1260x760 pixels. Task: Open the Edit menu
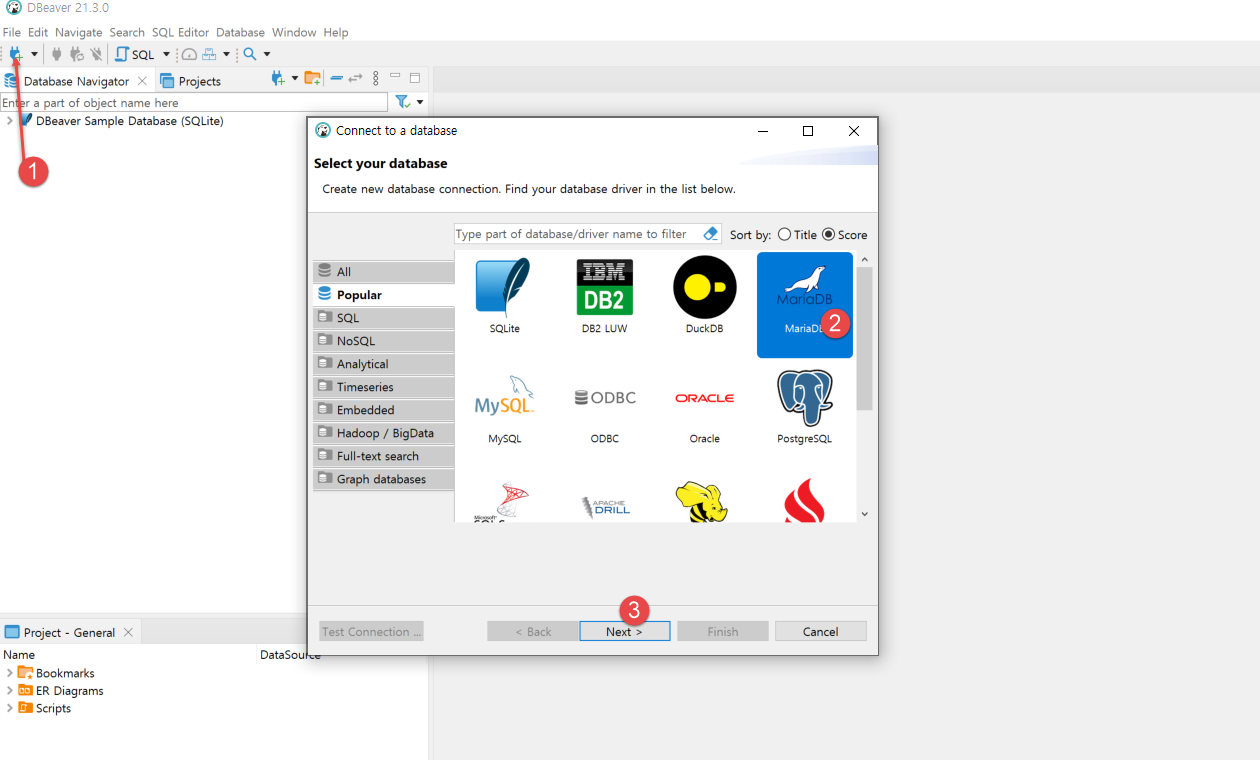38,32
